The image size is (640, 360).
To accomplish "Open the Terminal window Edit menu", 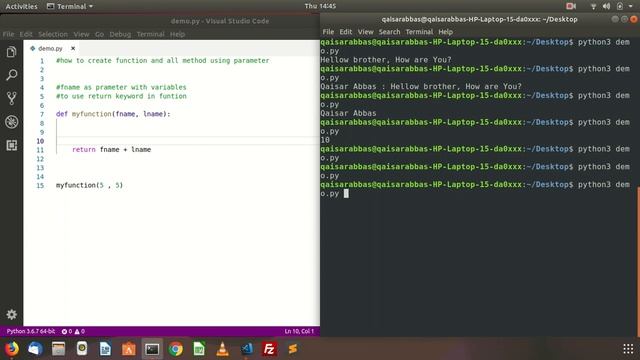I will (345, 32).
